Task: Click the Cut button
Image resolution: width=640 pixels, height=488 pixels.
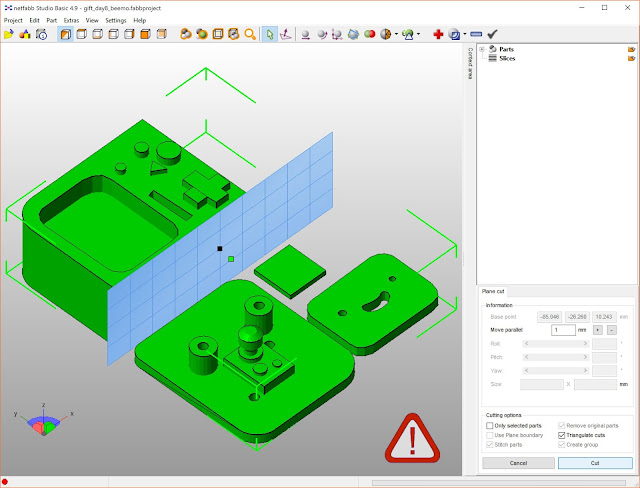Action: (595, 463)
